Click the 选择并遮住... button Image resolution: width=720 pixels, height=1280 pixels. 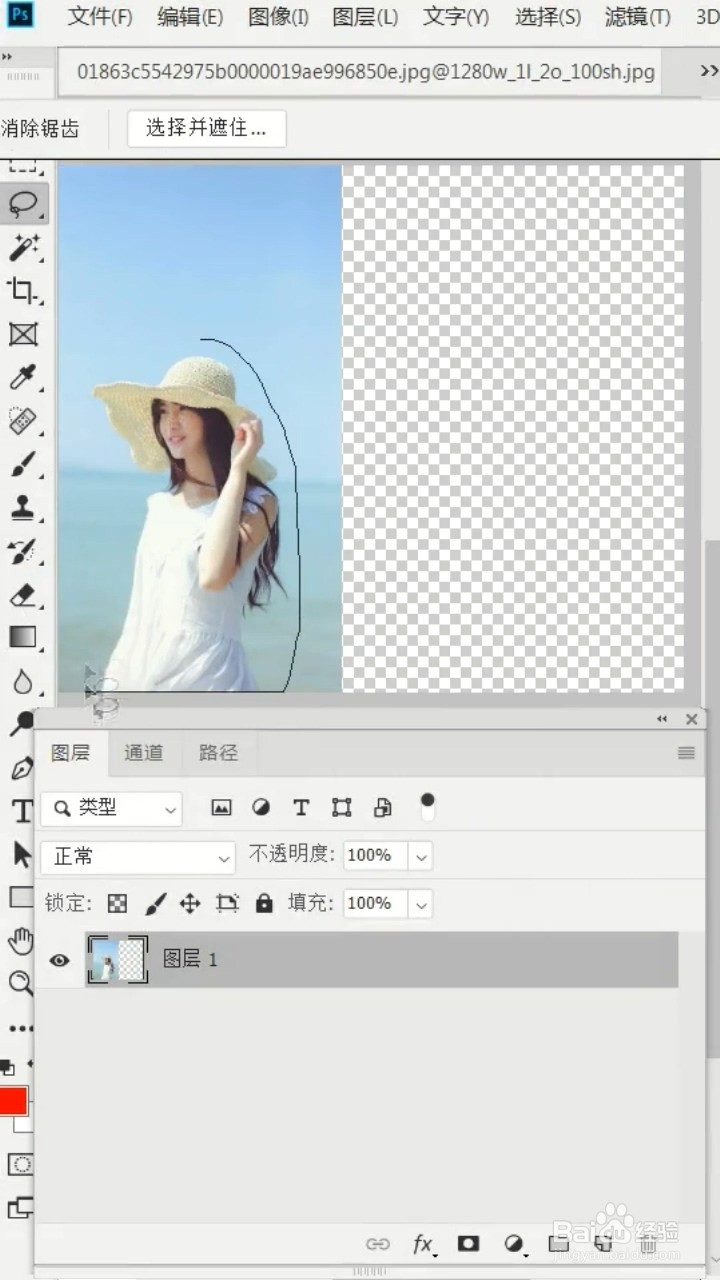coord(207,128)
